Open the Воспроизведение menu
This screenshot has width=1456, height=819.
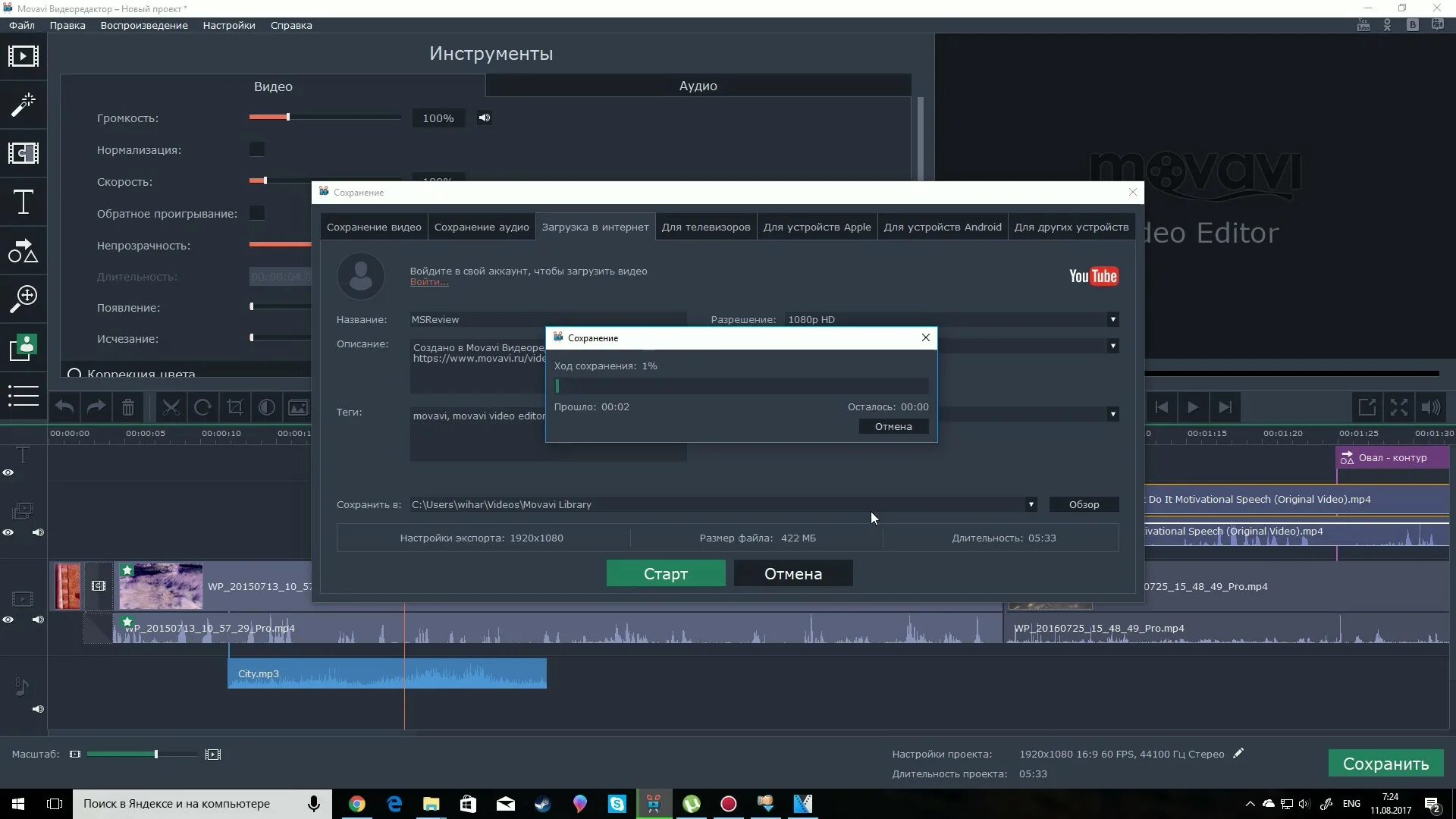point(144,25)
